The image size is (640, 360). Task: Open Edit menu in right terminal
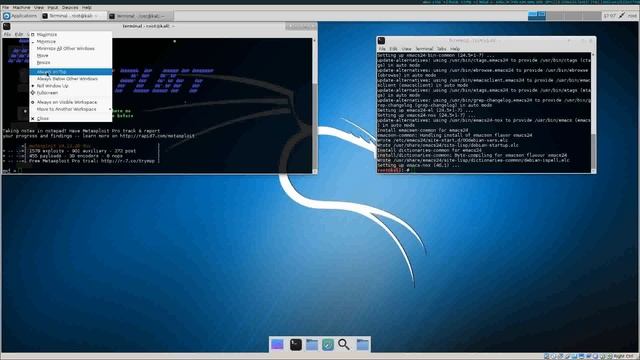[x=393, y=49]
